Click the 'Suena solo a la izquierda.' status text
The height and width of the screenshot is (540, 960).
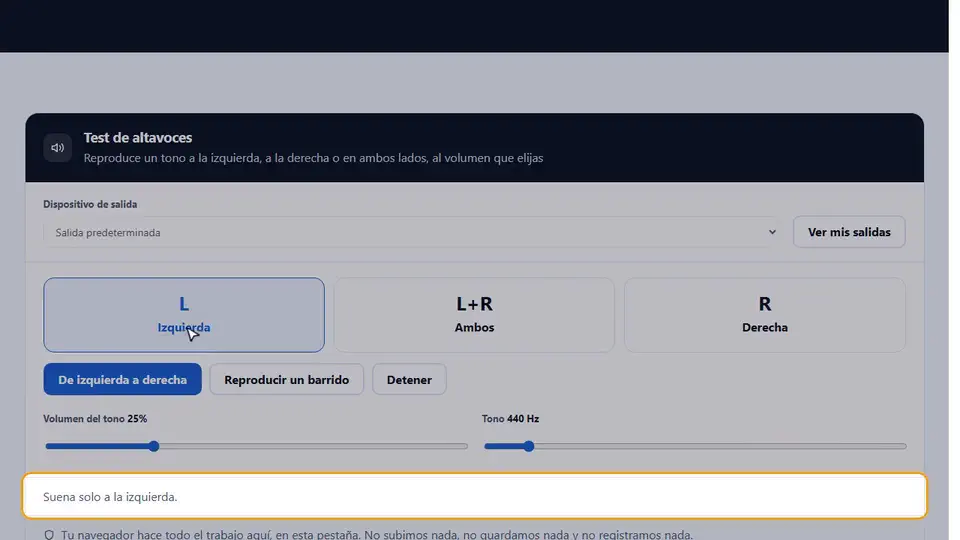pos(110,497)
